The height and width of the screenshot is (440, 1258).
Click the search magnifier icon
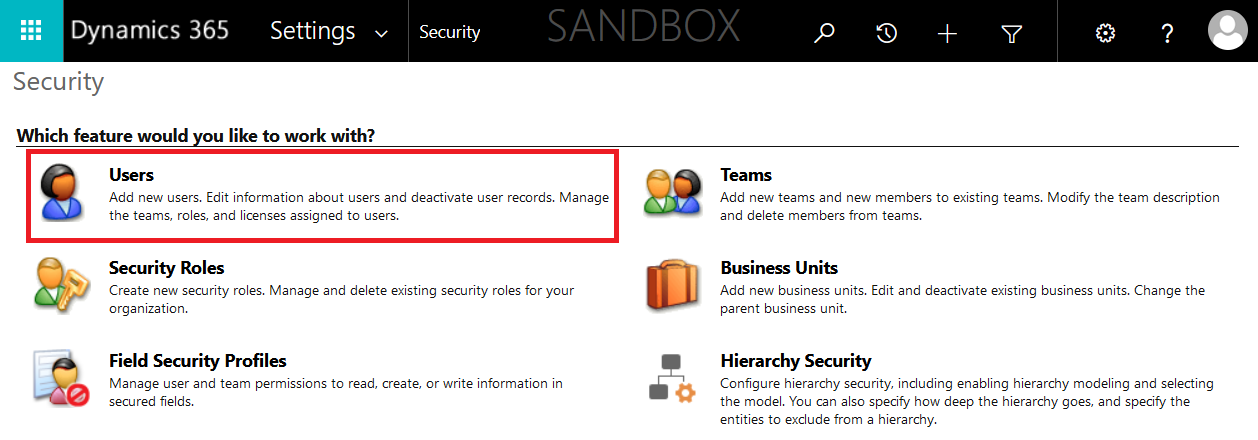click(824, 33)
